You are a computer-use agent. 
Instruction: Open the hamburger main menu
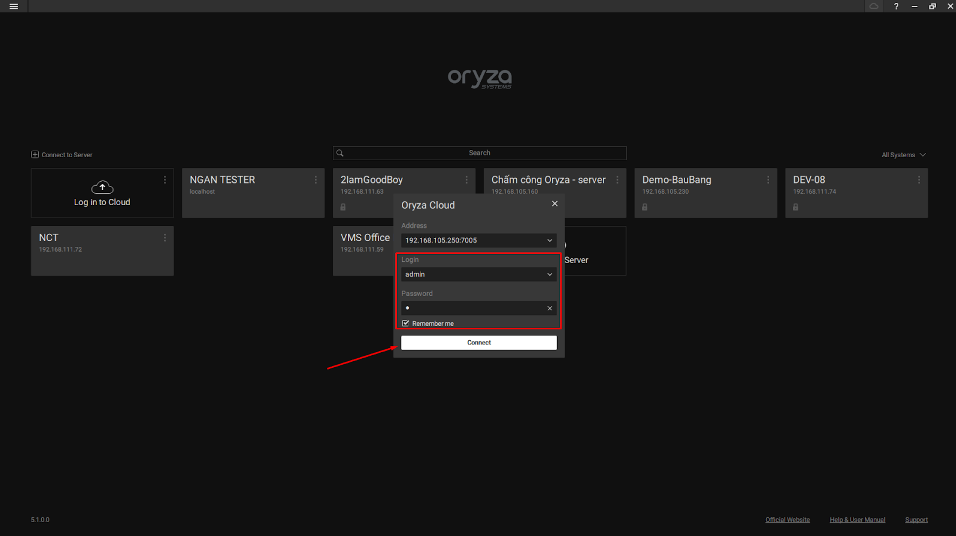click(13, 6)
